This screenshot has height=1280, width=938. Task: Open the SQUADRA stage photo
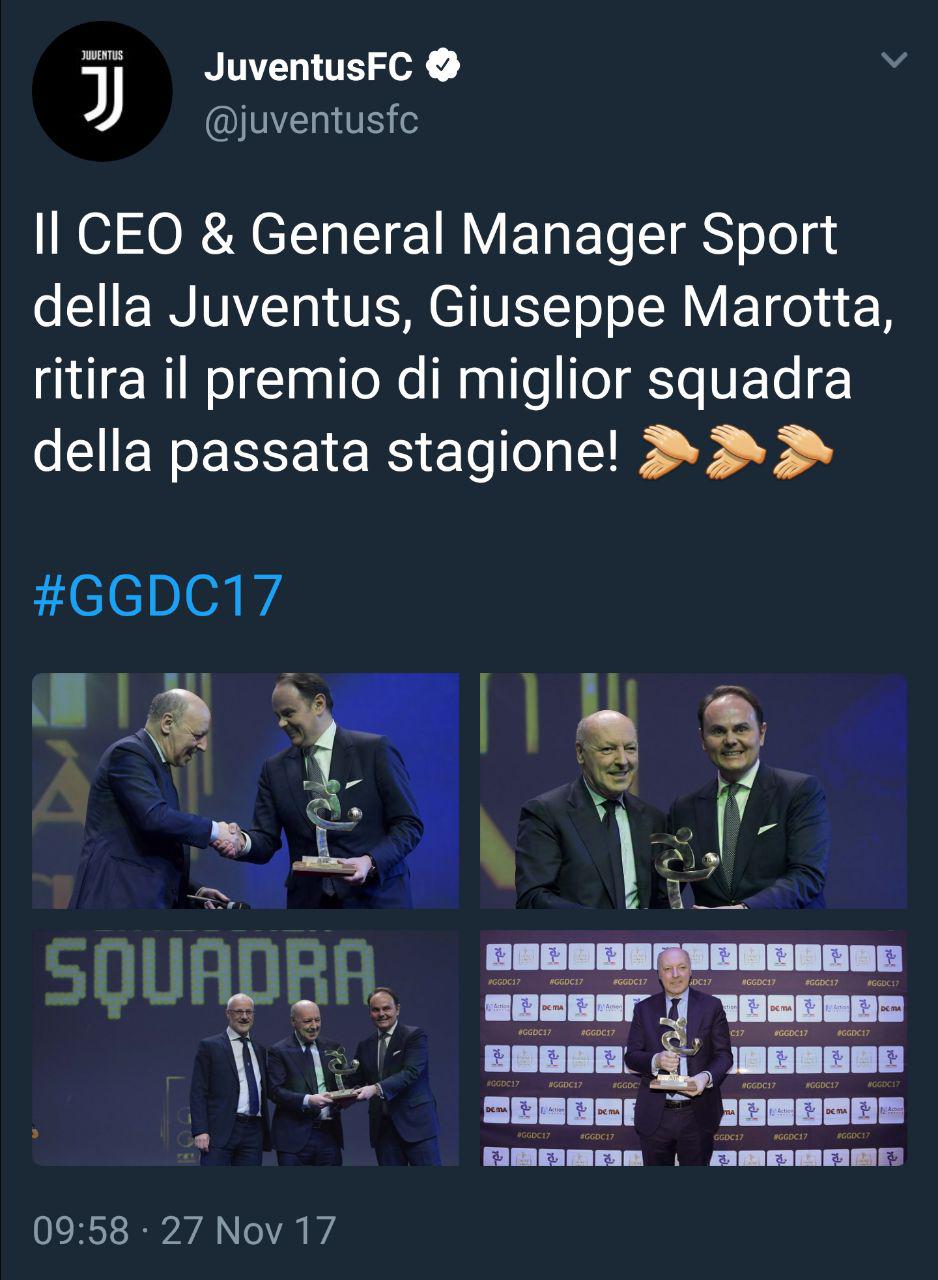coord(246,1048)
